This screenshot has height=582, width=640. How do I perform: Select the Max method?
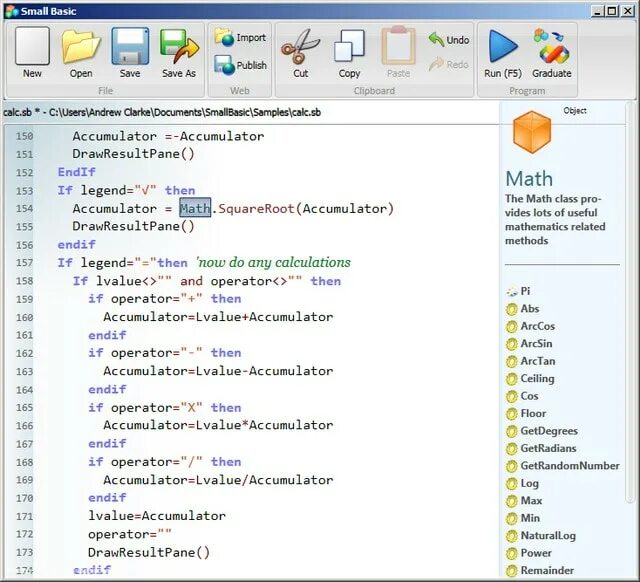524,501
